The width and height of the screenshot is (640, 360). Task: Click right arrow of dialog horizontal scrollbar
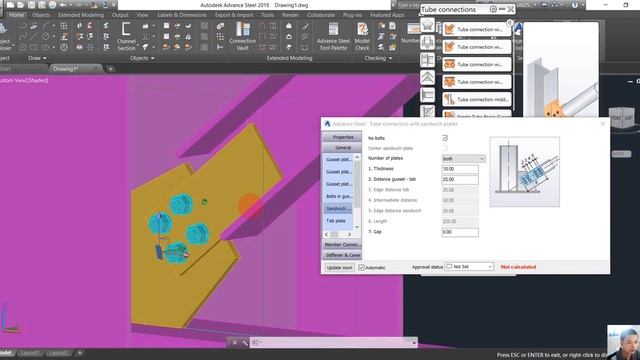349,234
